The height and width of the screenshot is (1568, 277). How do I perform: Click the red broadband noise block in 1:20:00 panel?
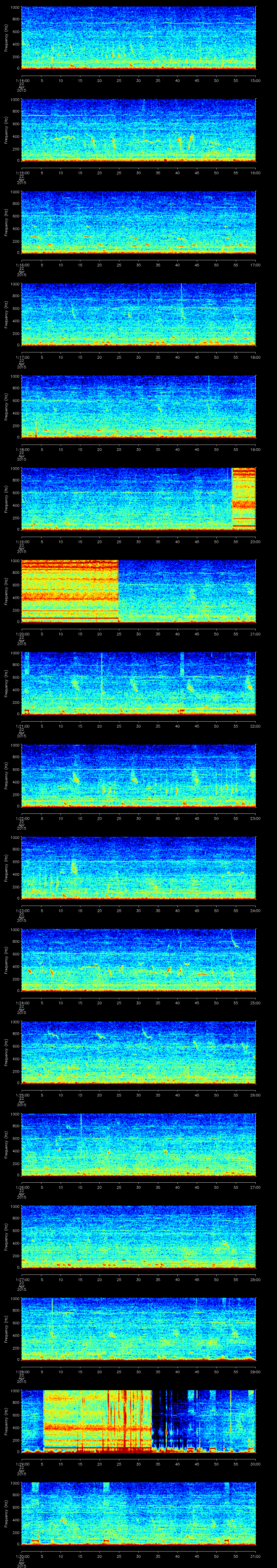coord(70,591)
